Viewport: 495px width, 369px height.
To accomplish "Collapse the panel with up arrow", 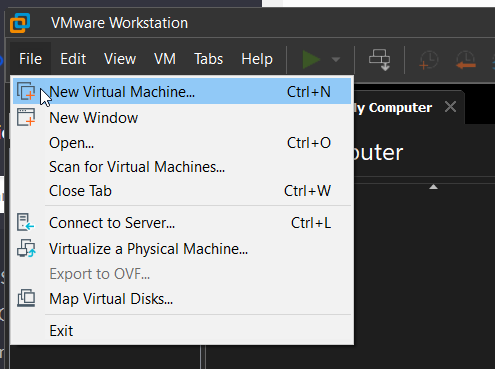I will click(x=433, y=187).
